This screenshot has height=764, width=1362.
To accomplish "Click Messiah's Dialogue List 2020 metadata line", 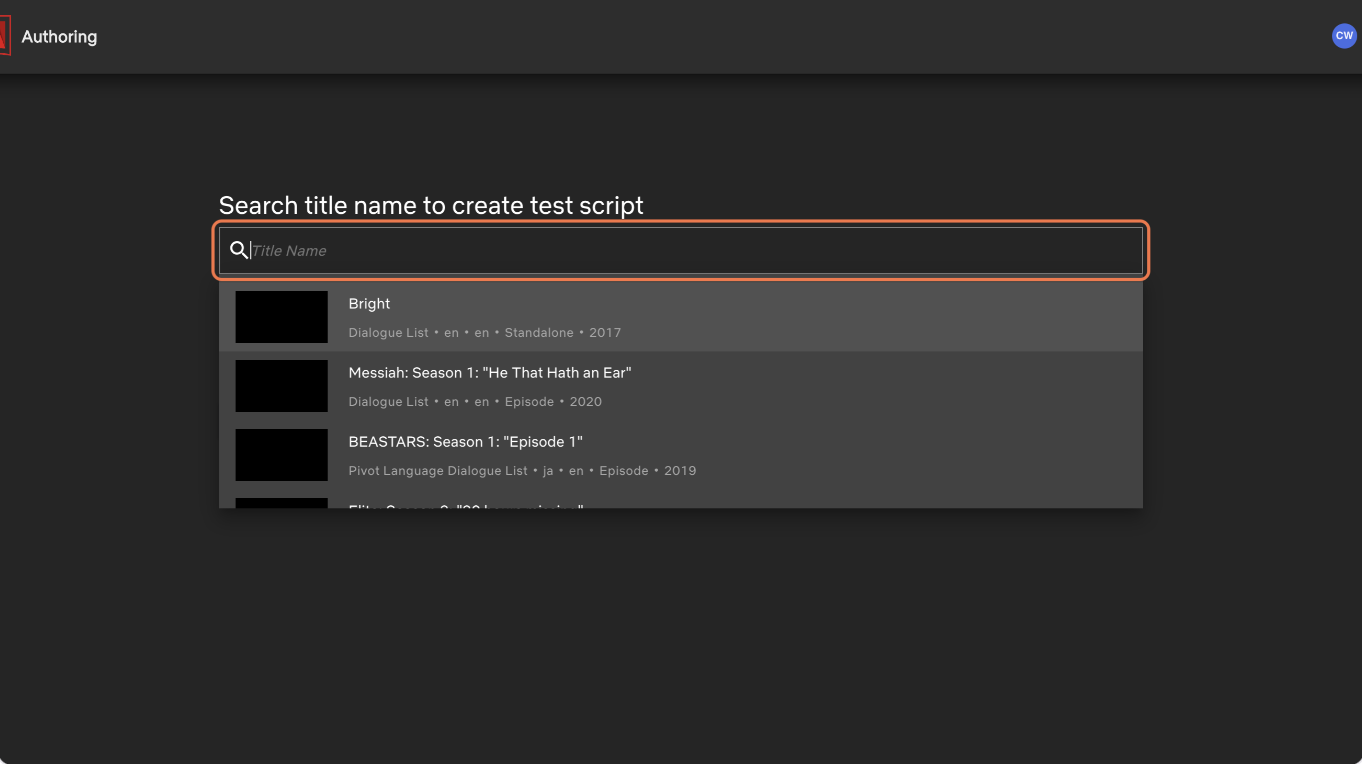I will coord(475,401).
